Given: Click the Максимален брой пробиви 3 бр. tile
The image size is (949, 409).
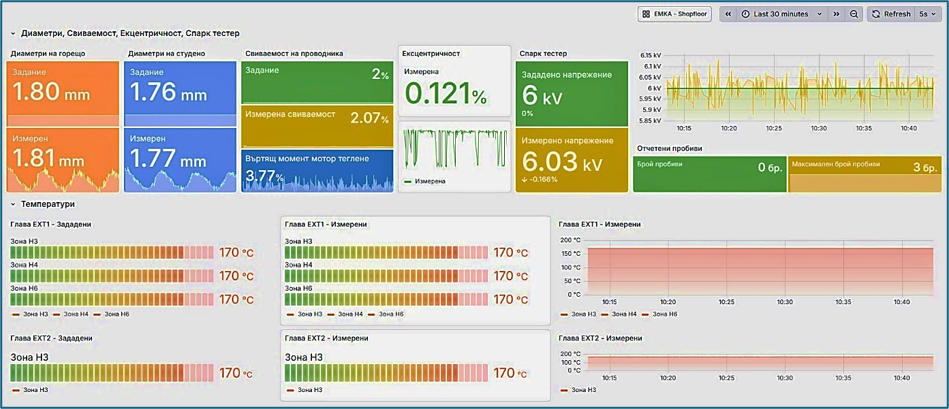Looking at the screenshot, I should pyautogui.click(x=865, y=175).
